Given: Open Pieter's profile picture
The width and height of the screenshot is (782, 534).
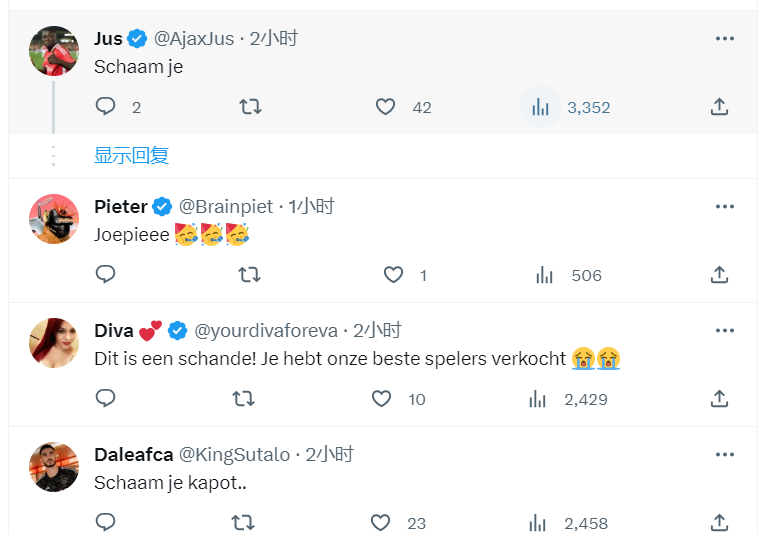Looking at the screenshot, I should (x=54, y=218).
